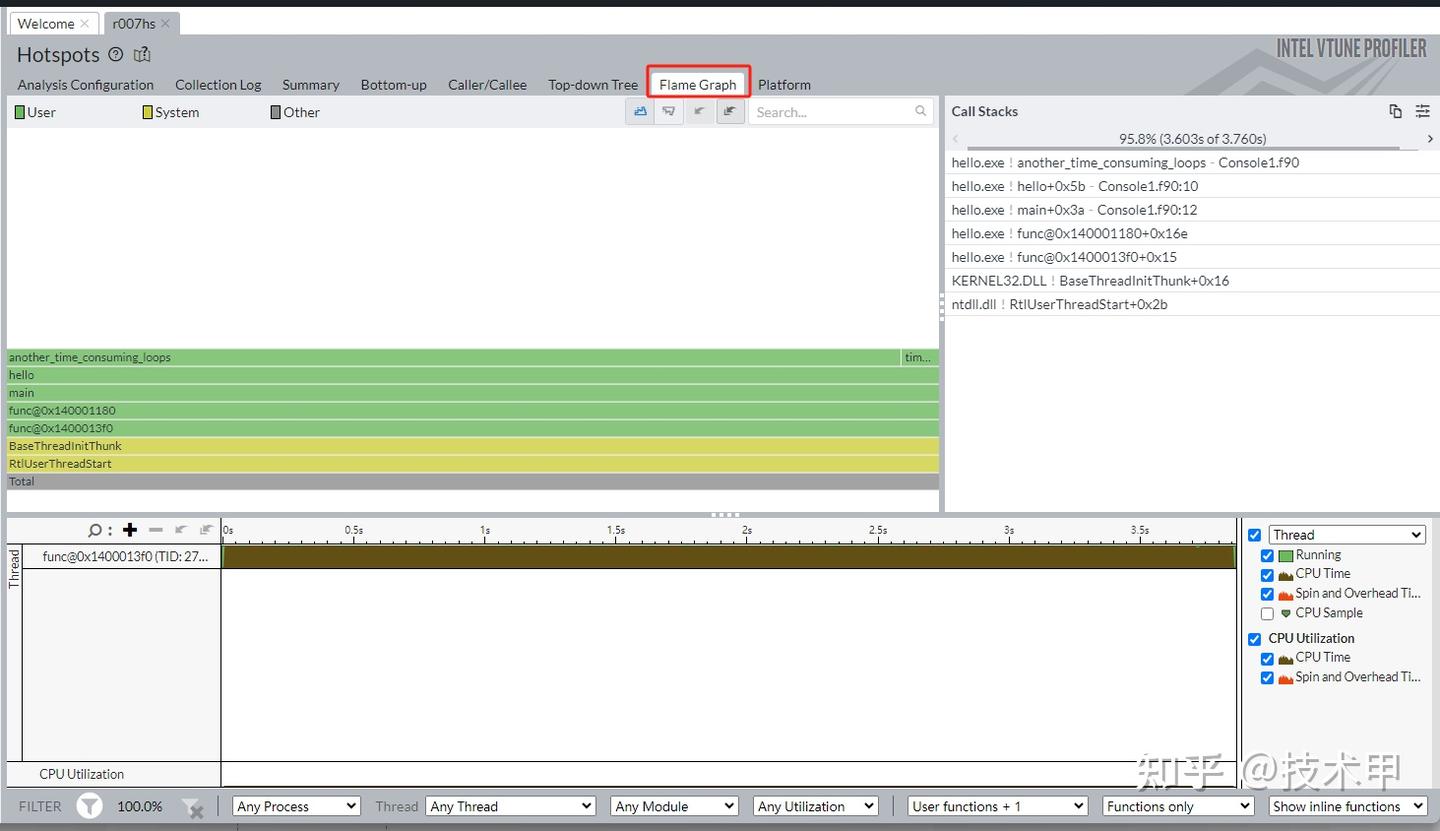Open Call Stacks settings icon

[1422, 111]
